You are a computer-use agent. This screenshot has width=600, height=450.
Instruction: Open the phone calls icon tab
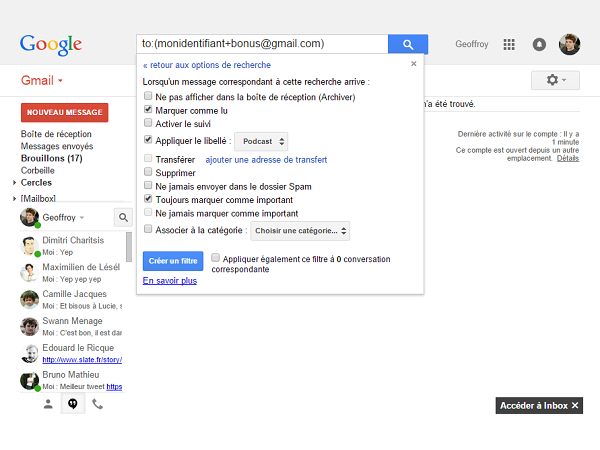click(98, 404)
